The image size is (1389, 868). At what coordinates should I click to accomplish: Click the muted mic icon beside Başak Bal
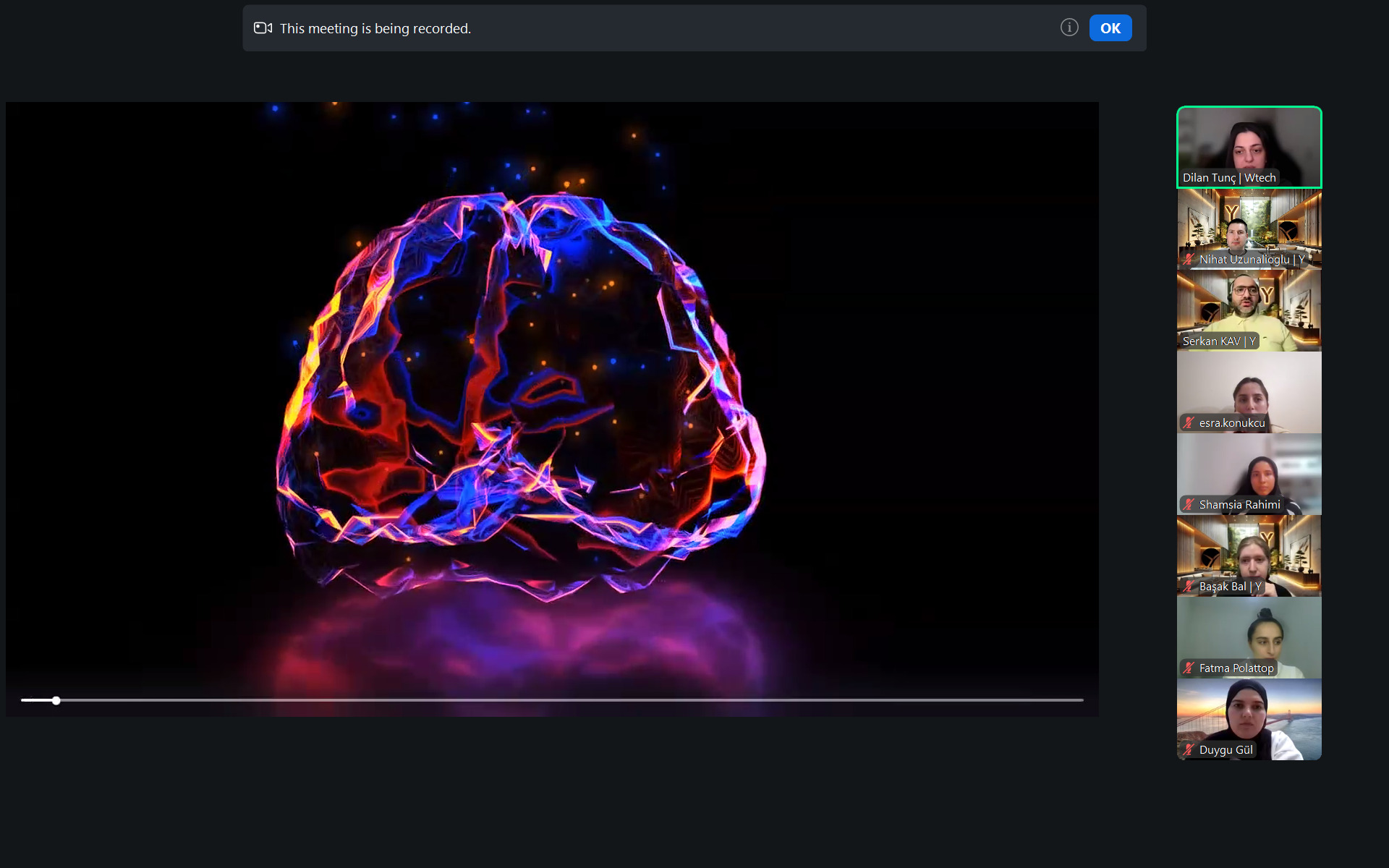point(1189,586)
